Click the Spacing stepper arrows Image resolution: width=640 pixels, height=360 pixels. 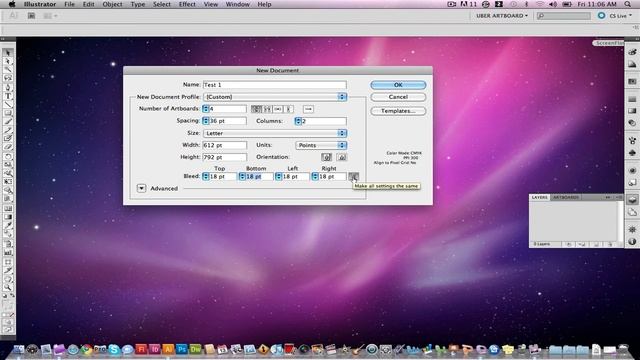(x=206, y=121)
